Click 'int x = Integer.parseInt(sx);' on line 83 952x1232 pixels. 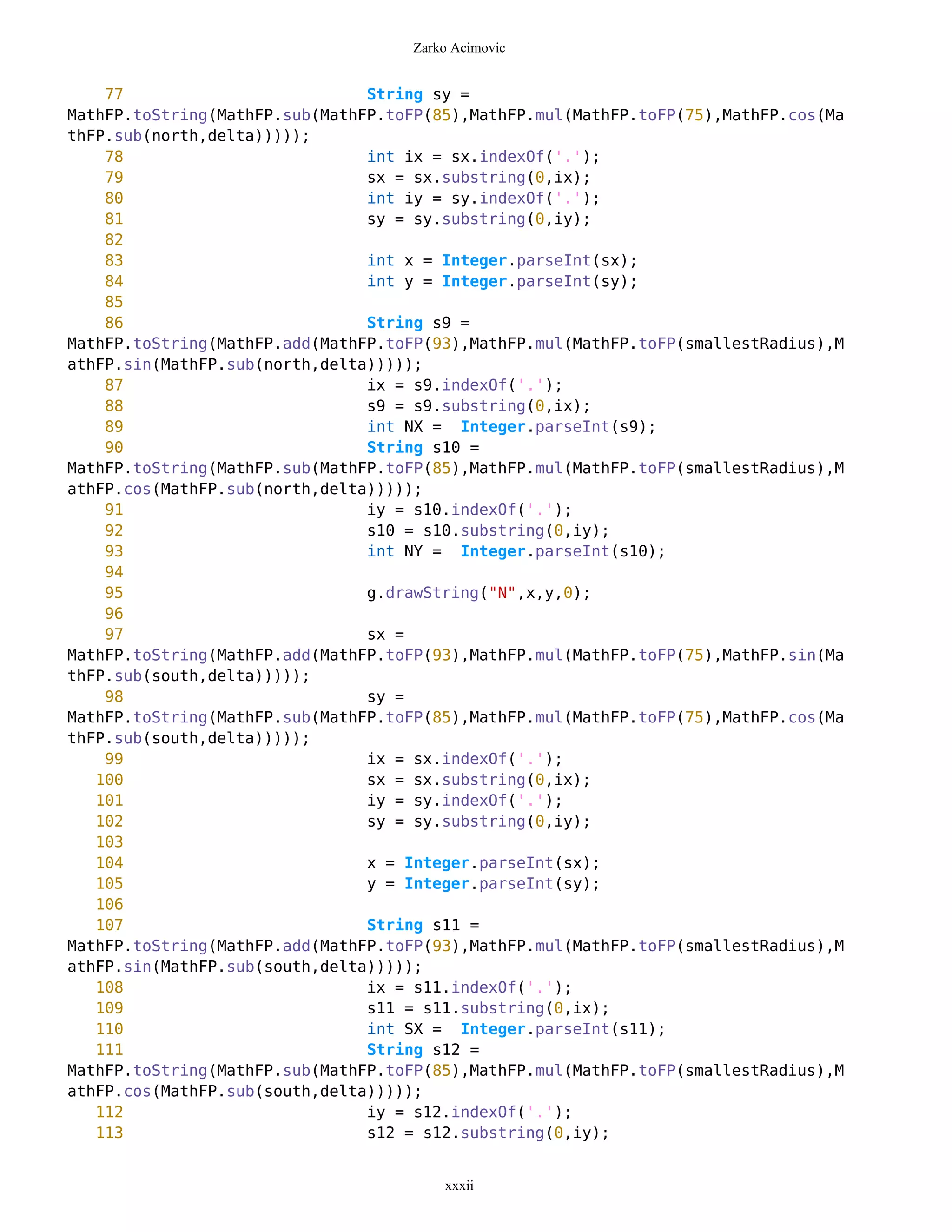502,261
